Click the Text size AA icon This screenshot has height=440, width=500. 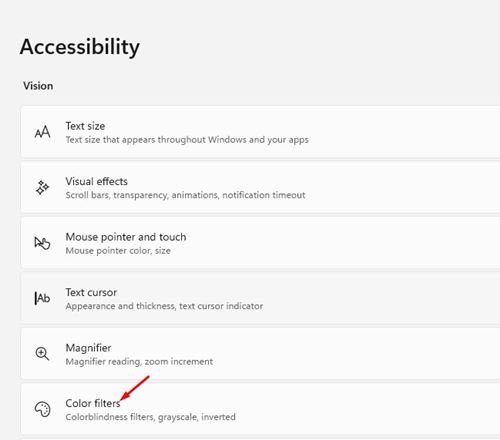coord(43,132)
